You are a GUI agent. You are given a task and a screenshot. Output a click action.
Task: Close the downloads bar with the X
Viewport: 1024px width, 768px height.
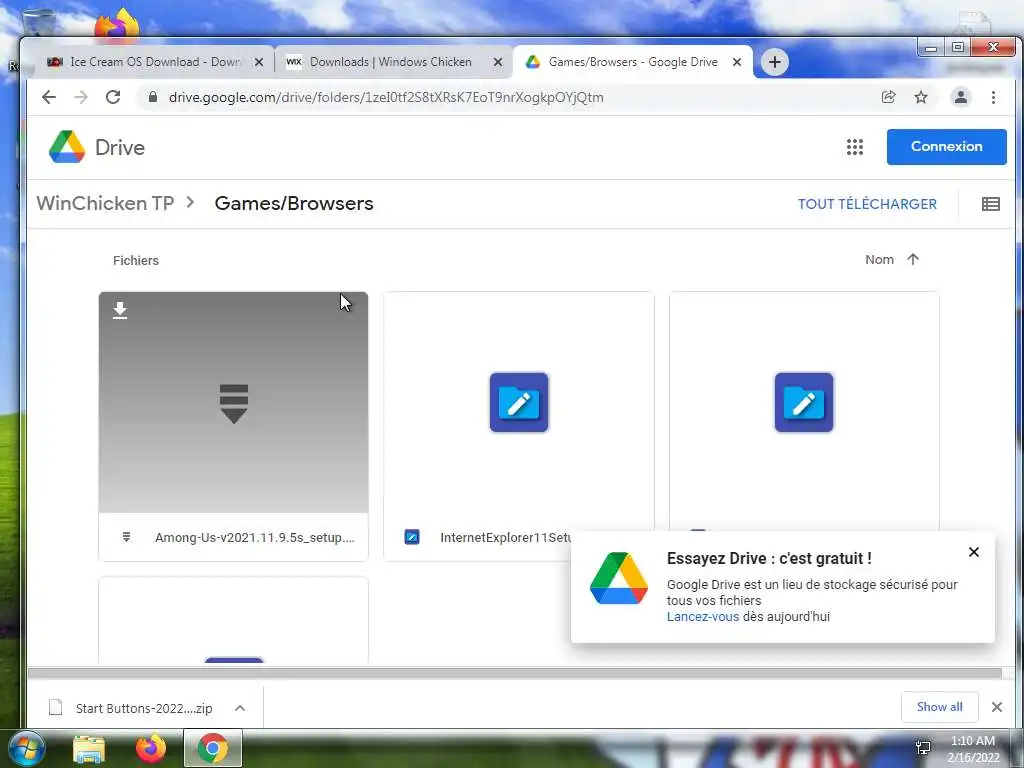[x=997, y=707]
